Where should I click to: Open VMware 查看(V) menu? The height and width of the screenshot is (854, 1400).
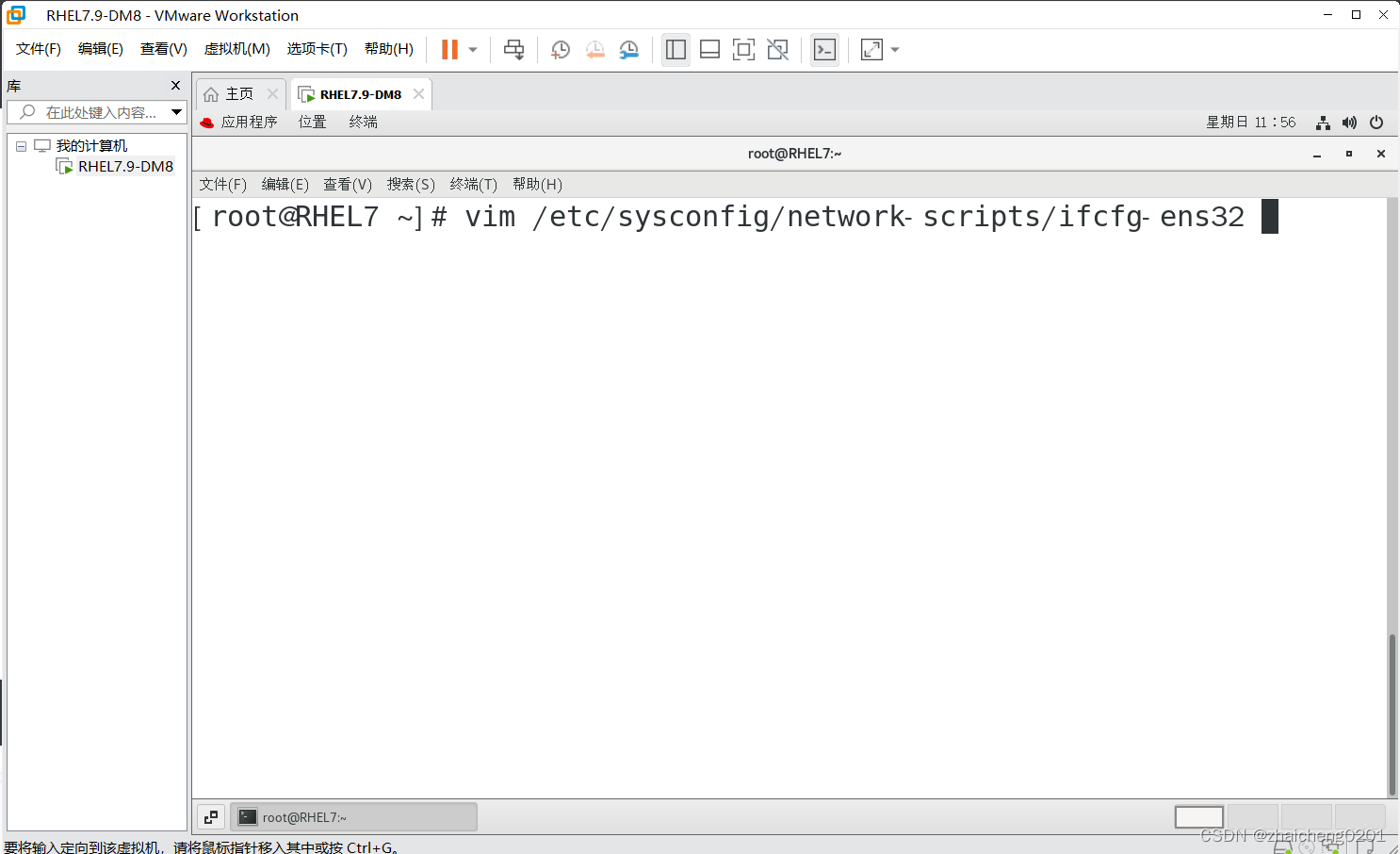tap(164, 49)
